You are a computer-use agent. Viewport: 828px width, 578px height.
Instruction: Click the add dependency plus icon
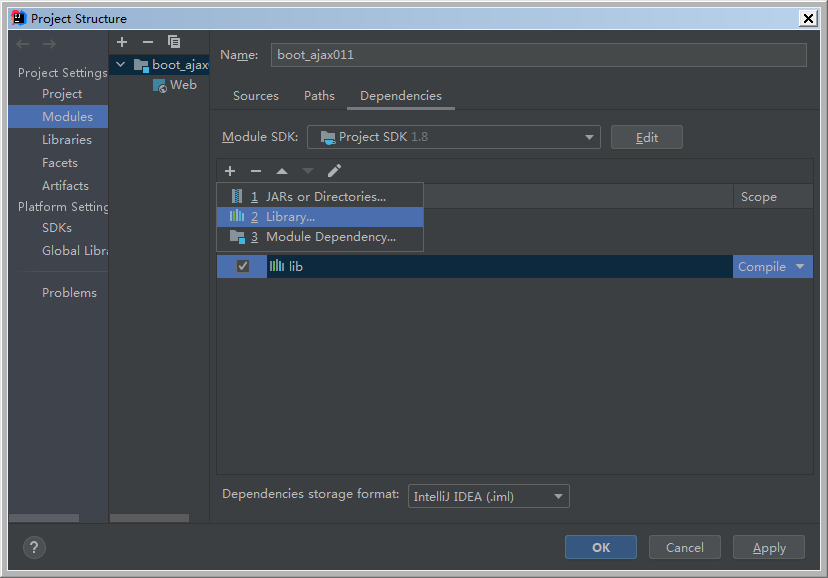tap(230, 171)
